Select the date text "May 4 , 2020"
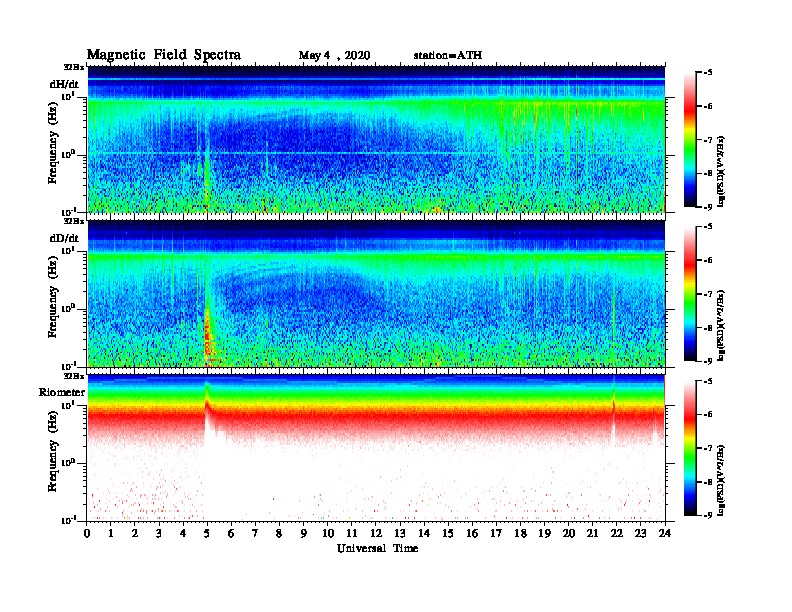The image size is (792, 612). [x=334, y=55]
